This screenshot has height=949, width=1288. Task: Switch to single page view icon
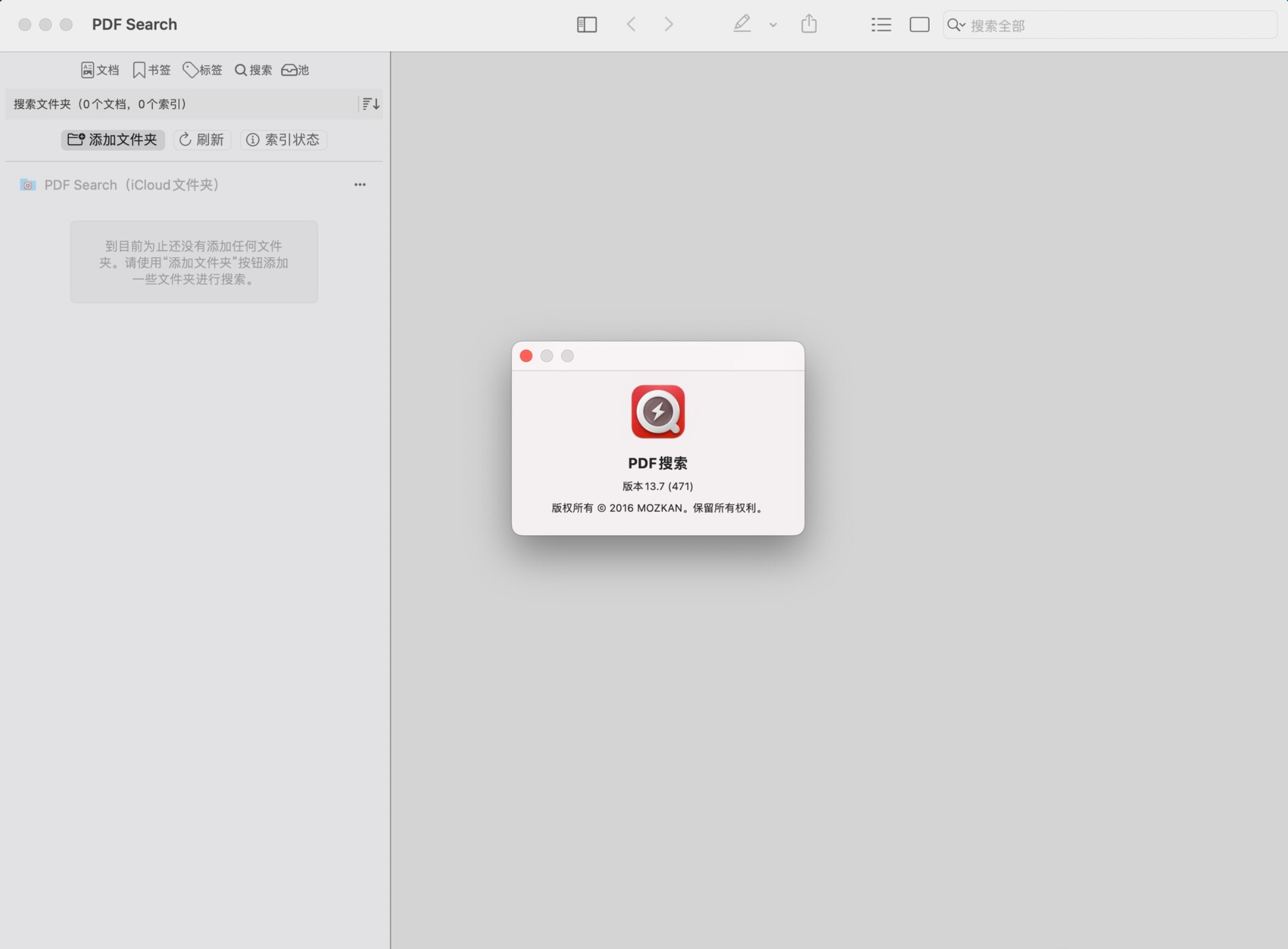click(x=919, y=25)
